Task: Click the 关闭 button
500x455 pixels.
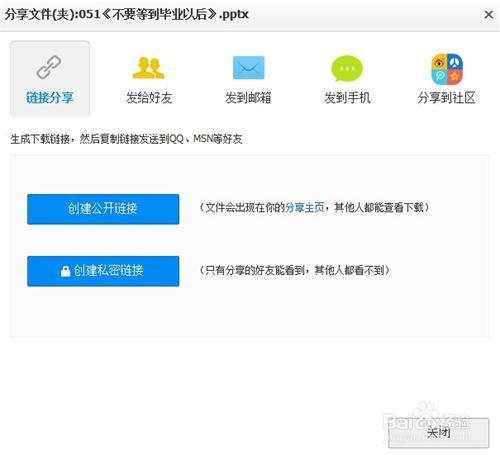Action: (x=439, y=433)
